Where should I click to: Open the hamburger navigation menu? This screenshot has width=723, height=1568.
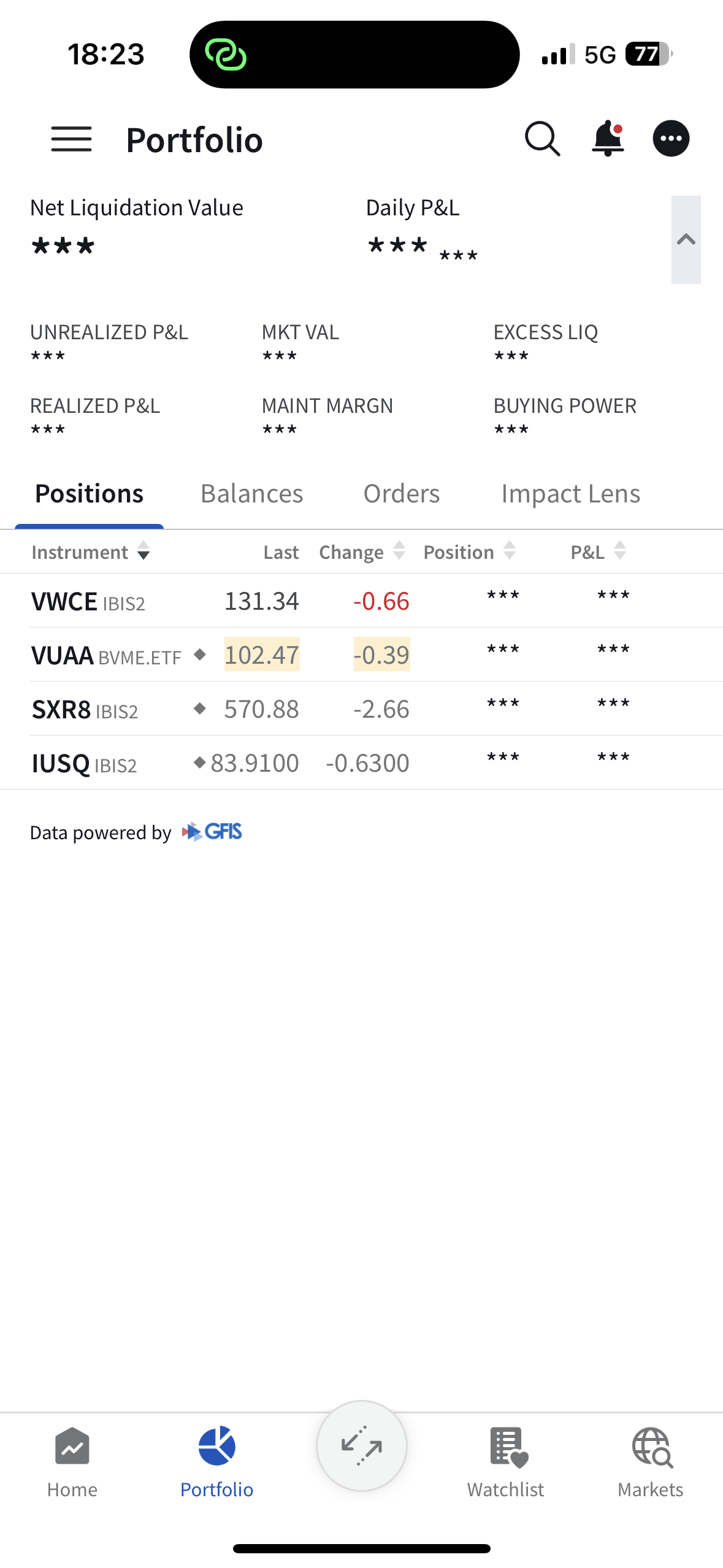tap(71, 139)
